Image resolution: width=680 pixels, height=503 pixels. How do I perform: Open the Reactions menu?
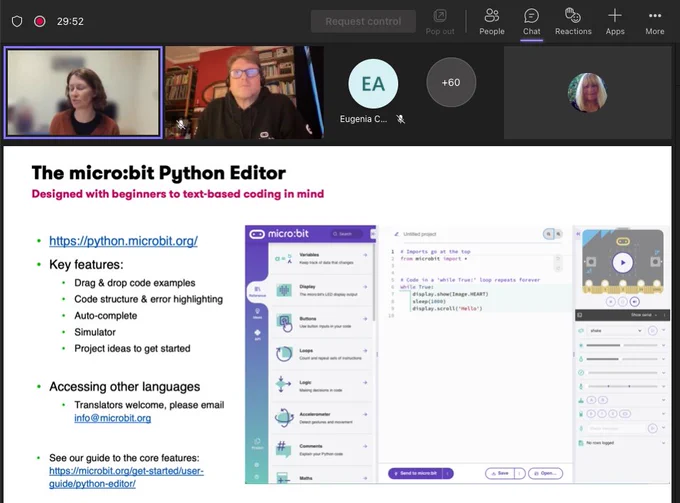click(x=573, y=22)
